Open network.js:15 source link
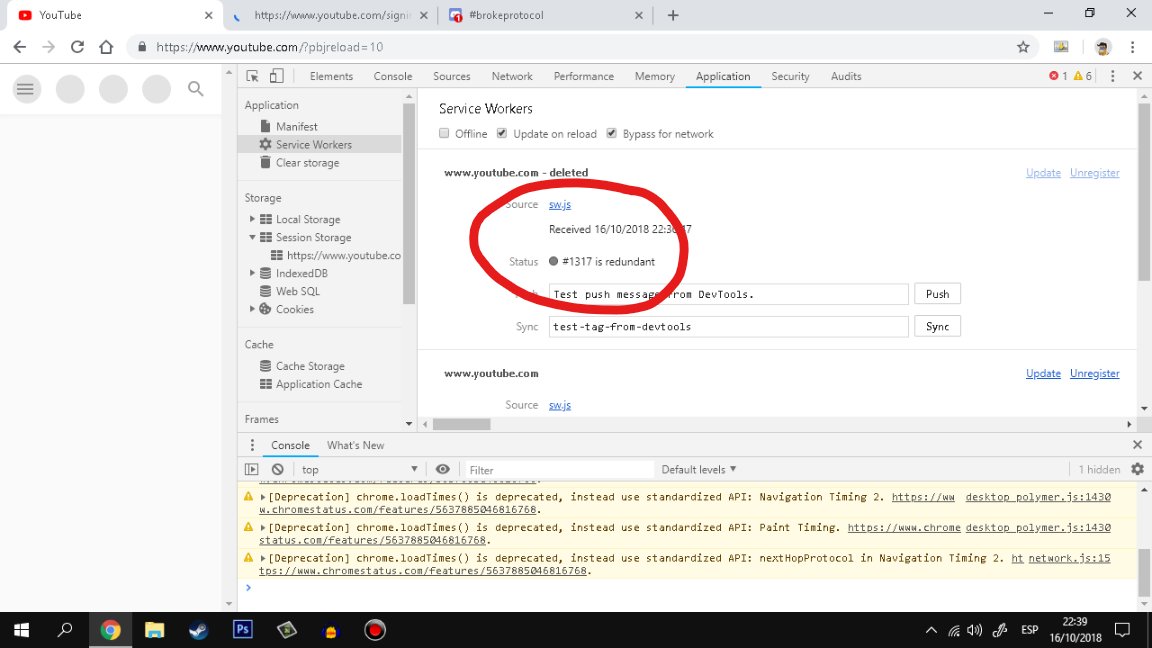1152x648 pixels. [x=1069, y=558]
